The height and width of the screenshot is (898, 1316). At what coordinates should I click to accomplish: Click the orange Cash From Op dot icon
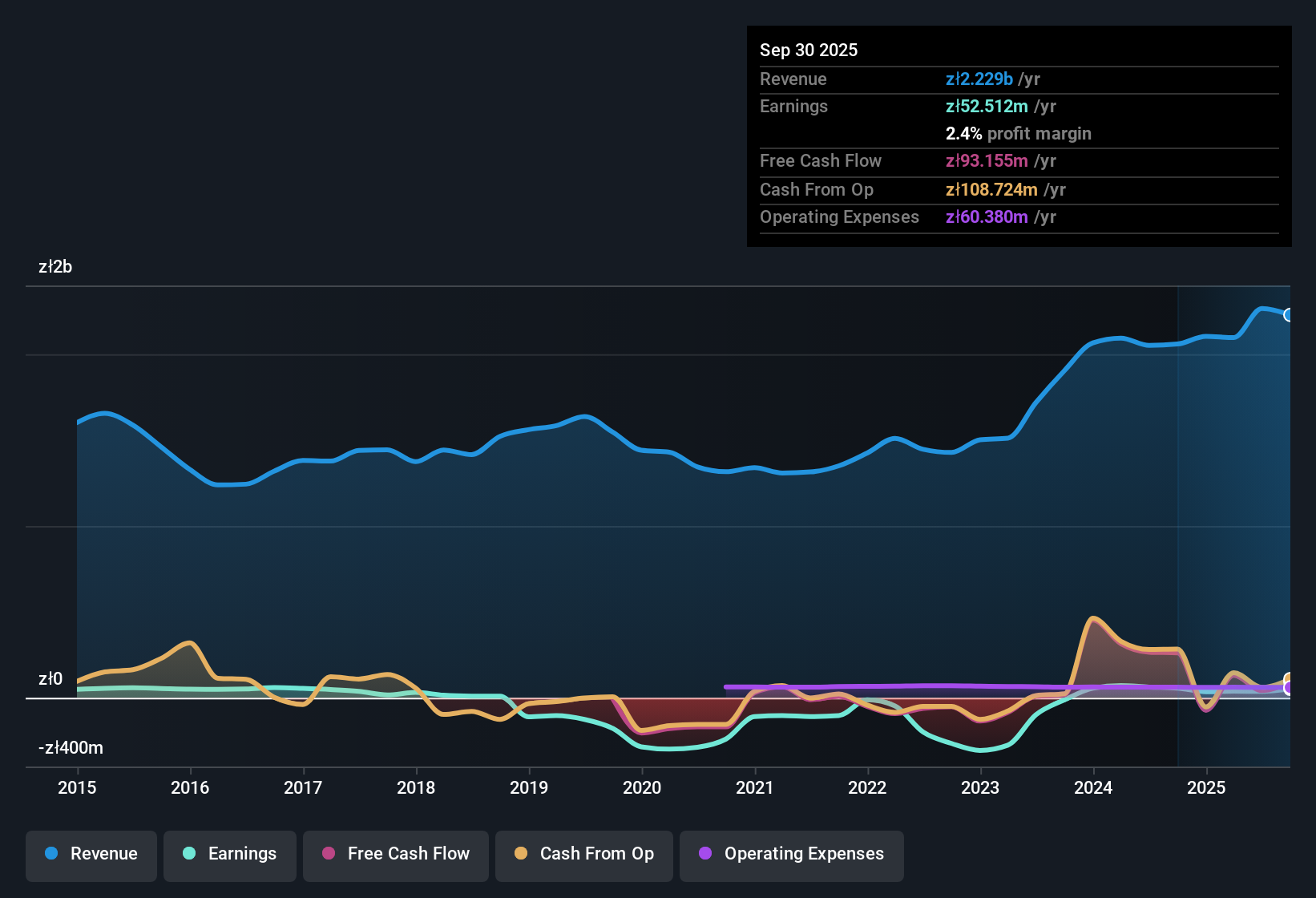(520, 854)
